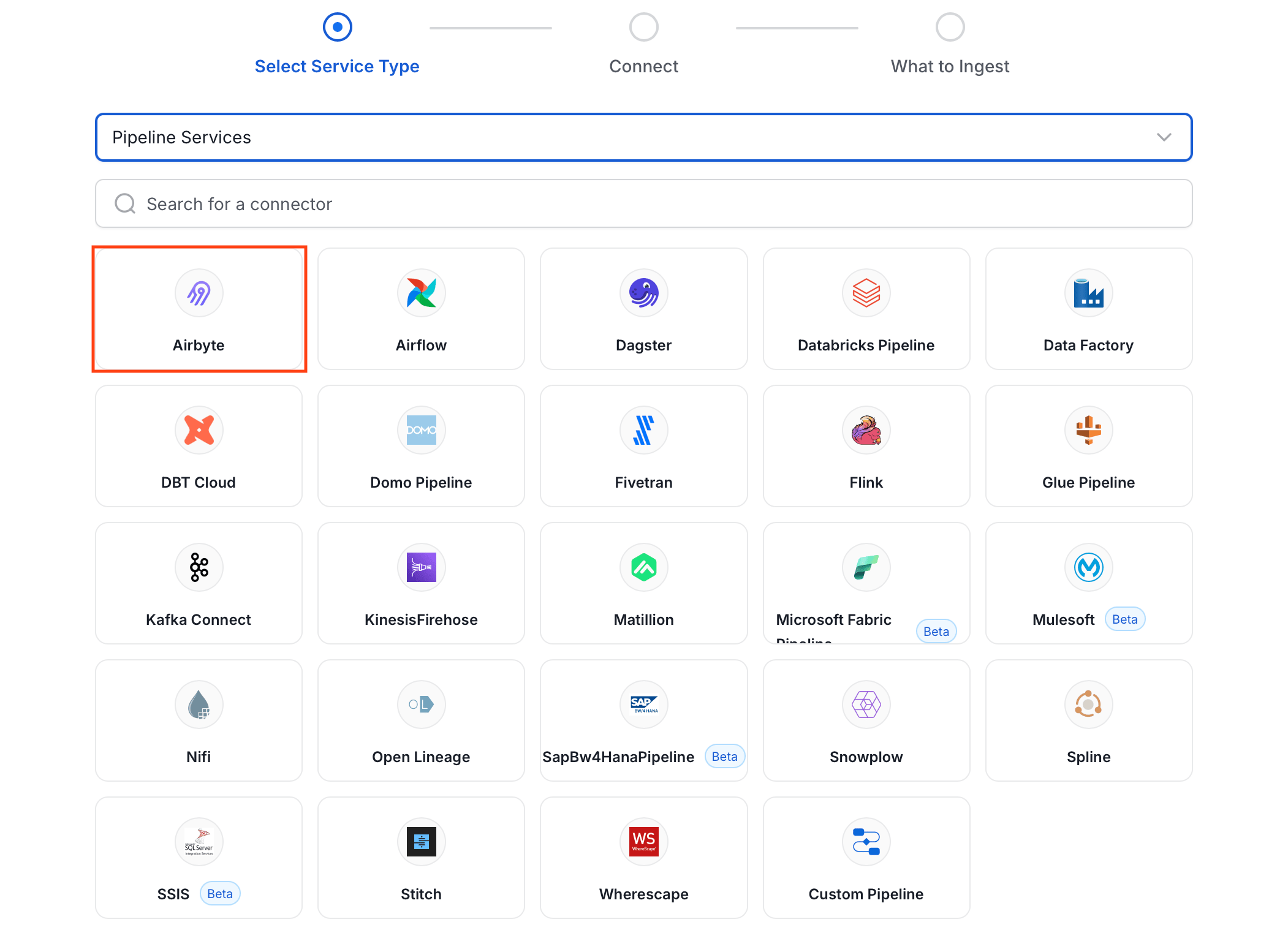Pick the Dagster octopus icon
Screen dimensions: 1288x941
[643, 293]
